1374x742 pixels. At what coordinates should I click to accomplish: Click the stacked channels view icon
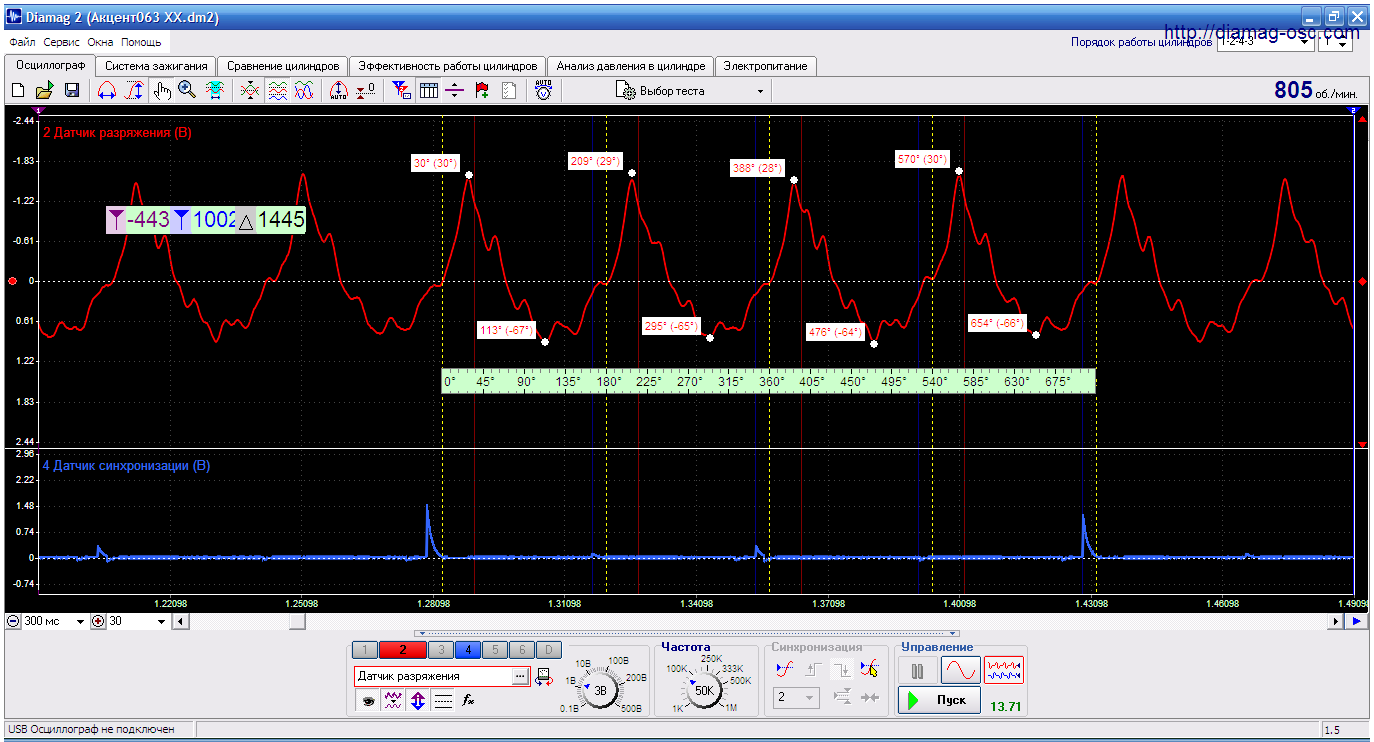[278, 91]
